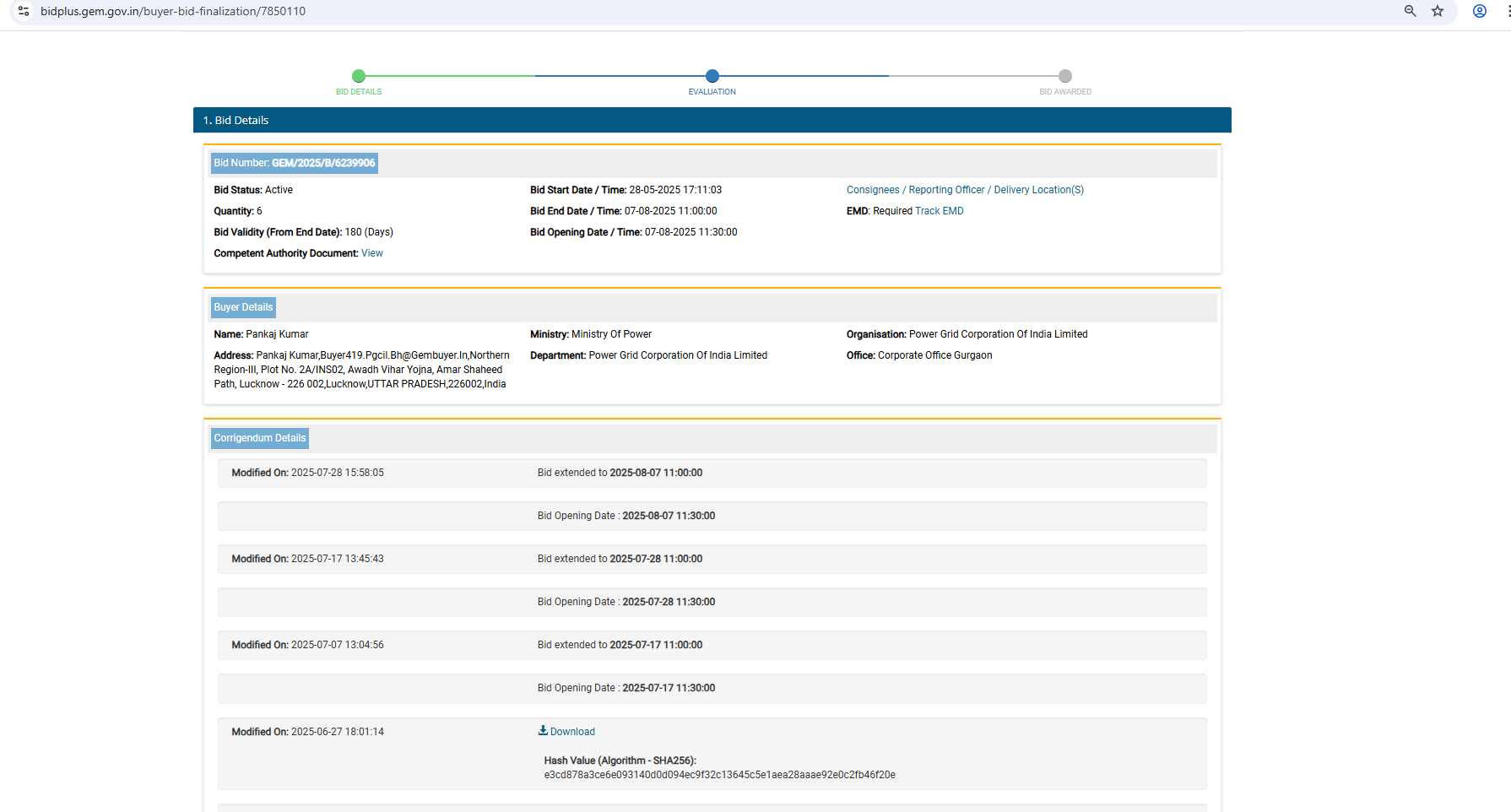The height and width of the screenshot is (812, 1511).
Task: Click the buyer Address text block
Action: coord(362,370)
